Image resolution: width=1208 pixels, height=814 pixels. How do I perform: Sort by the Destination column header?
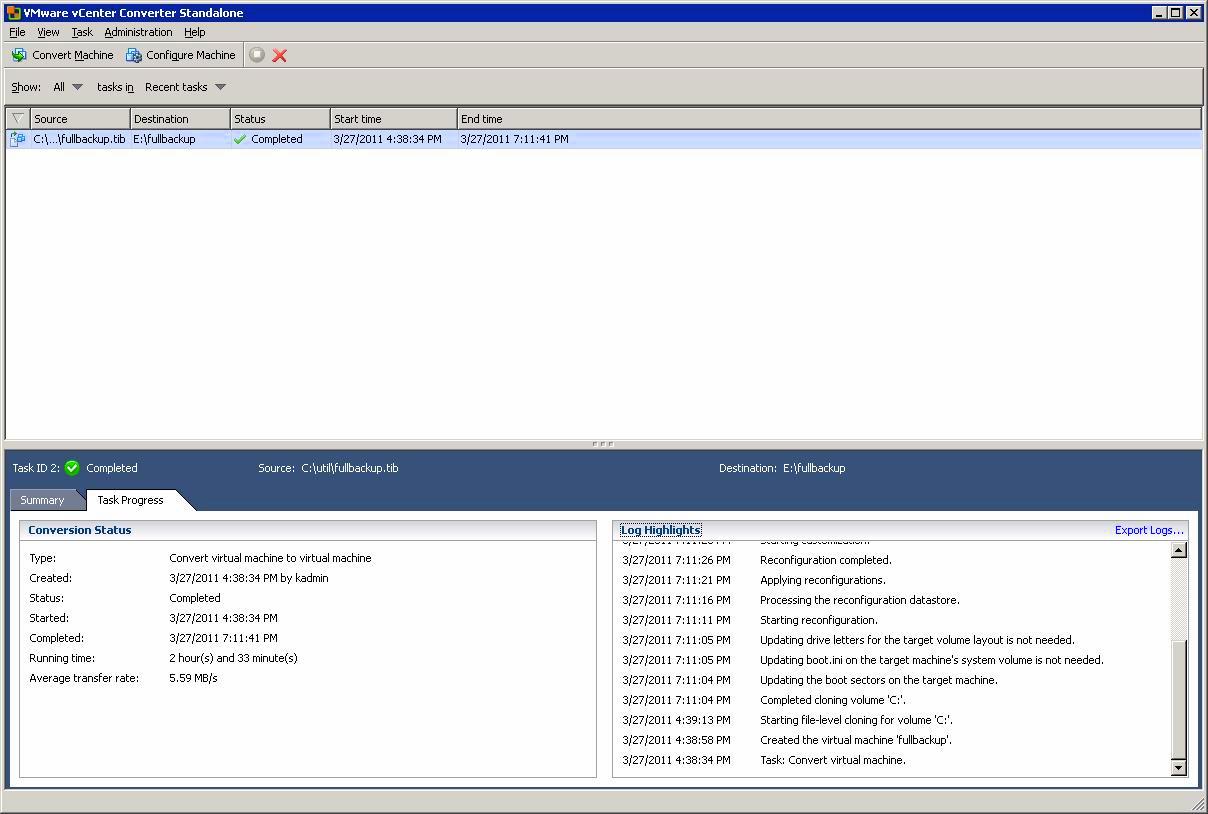coord(180,118)
